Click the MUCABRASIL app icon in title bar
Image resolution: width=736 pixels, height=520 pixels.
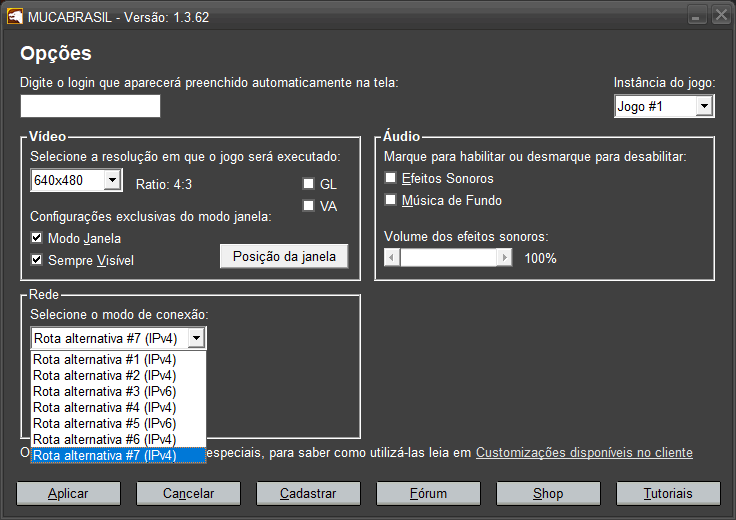16,17
